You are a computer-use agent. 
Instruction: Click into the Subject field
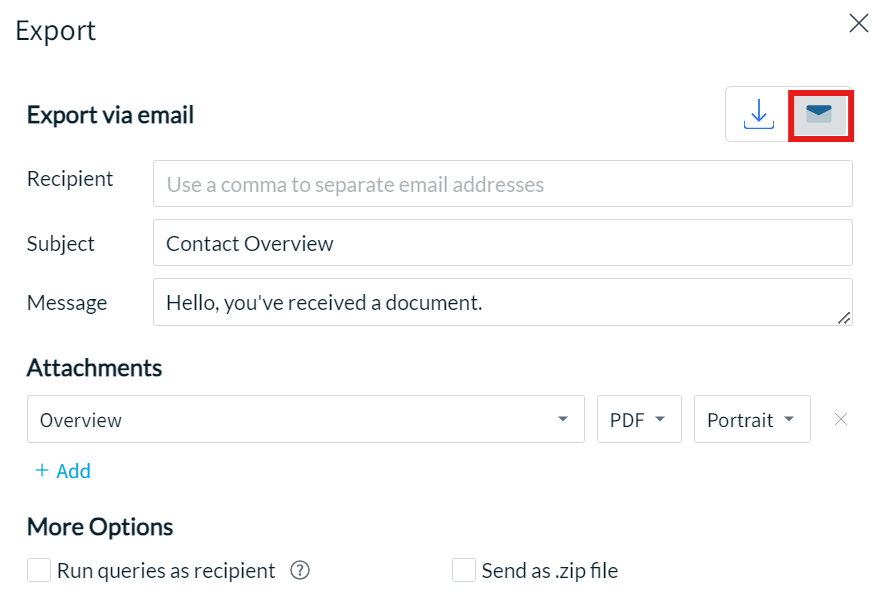tap(503, 242)
